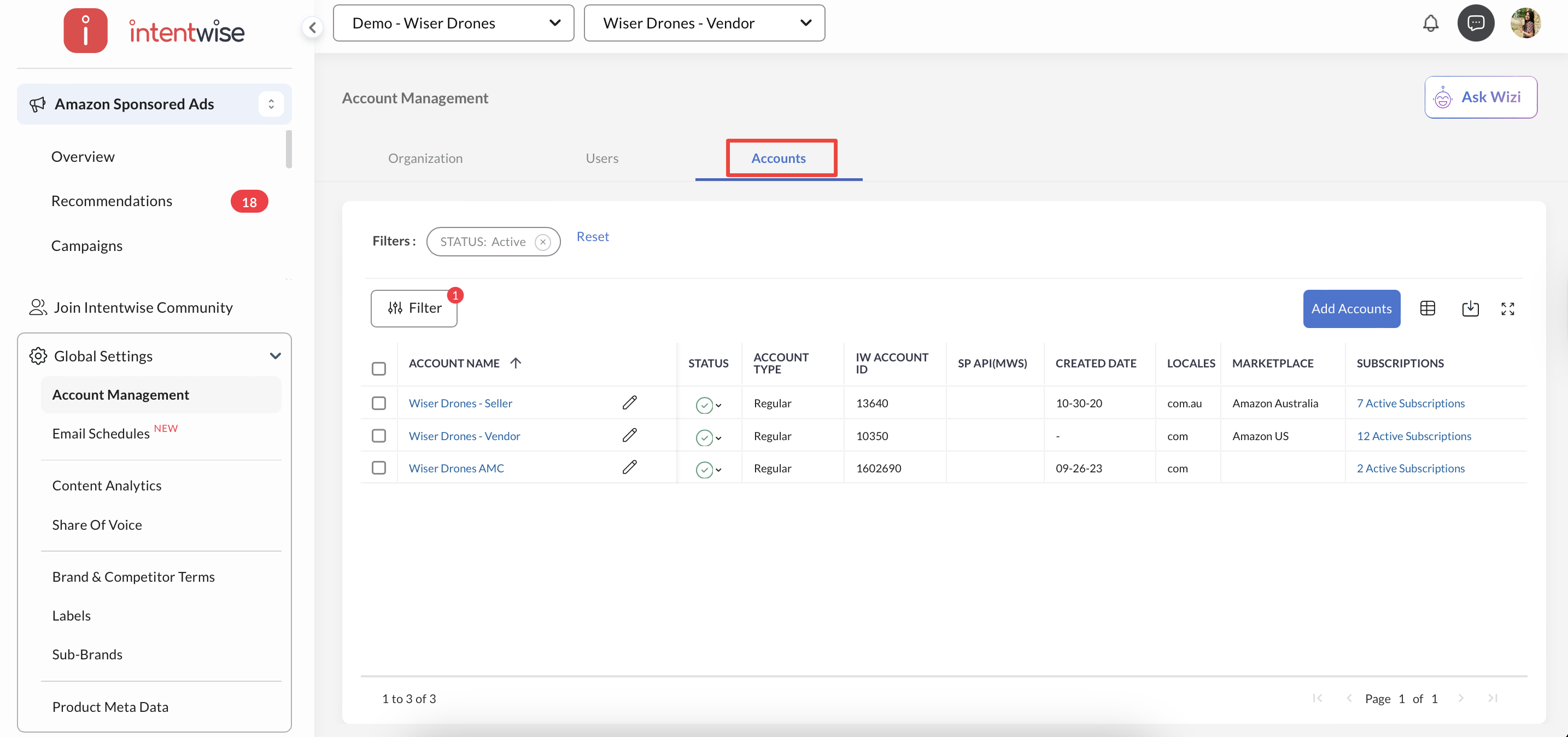This screenshot has width=1568, height=737.
Task: Click the fullscreen expand table icon
Action: [1507, 308]
